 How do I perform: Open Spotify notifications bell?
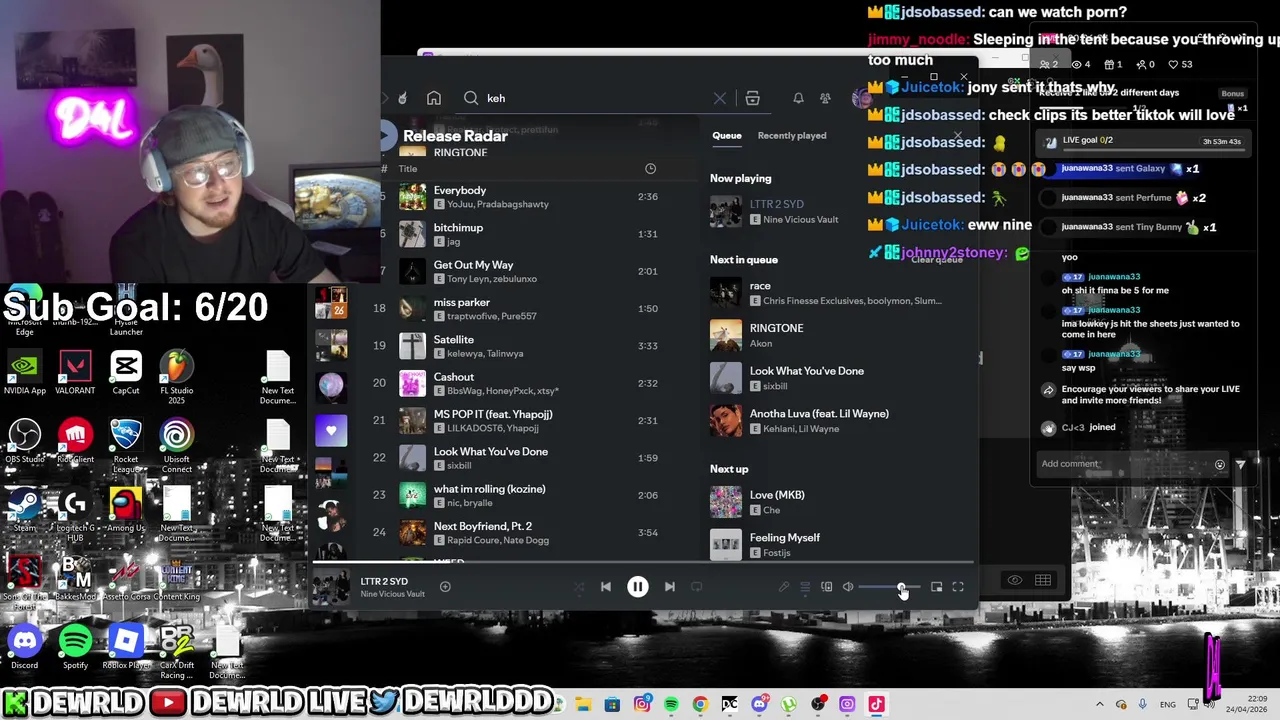(x=798, y=98)
